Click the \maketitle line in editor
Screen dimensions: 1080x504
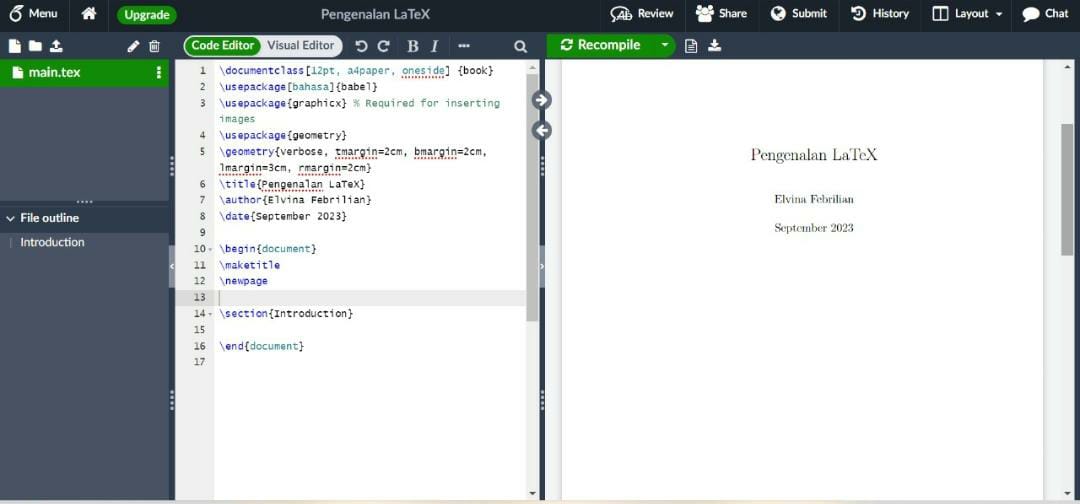249,265
